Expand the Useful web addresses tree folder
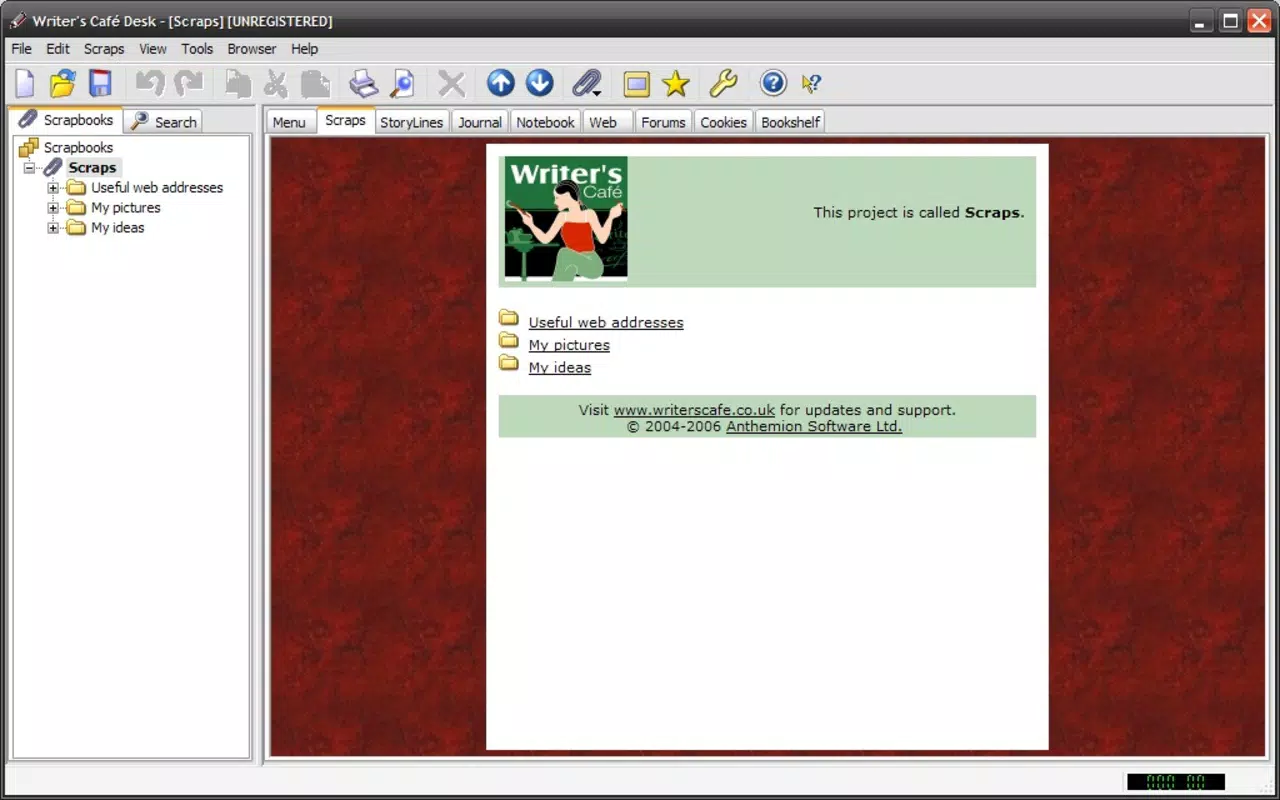The image size is (1280, 800). point(54,188)
